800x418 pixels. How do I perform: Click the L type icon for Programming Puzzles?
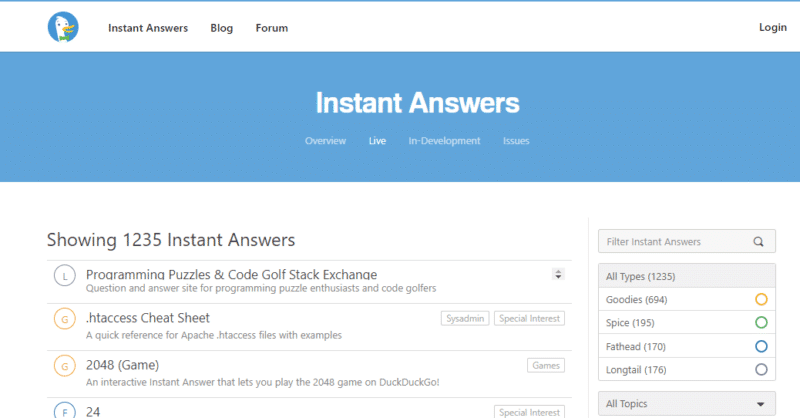point(65,276)
